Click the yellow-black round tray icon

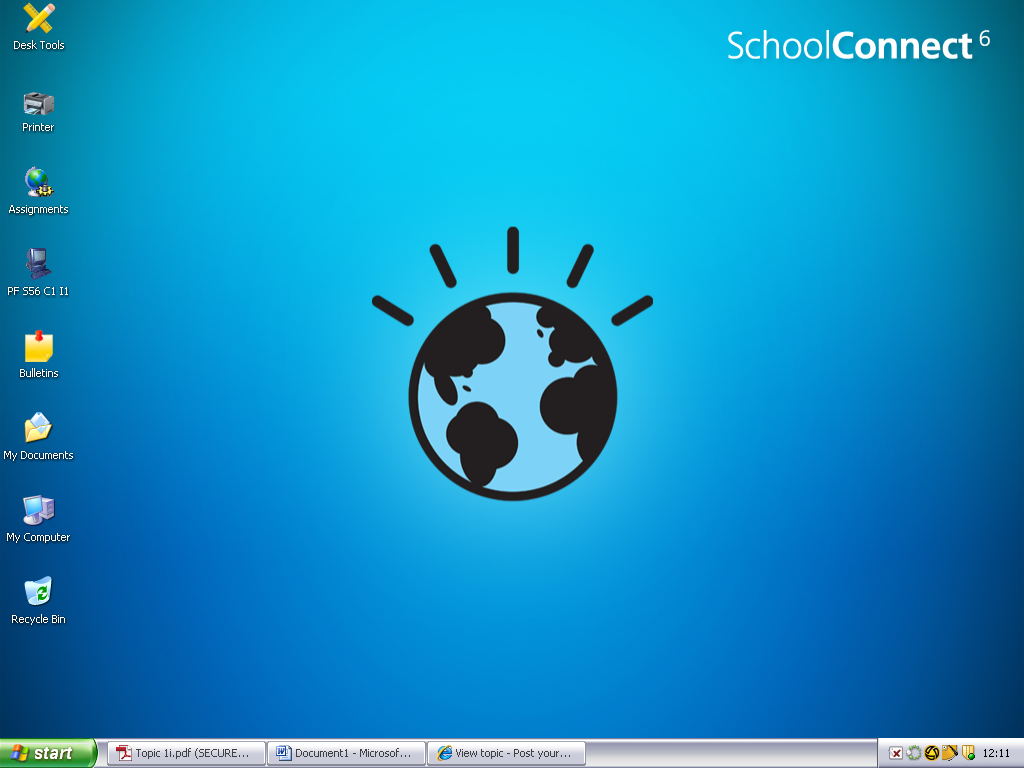tap(931, 753)
